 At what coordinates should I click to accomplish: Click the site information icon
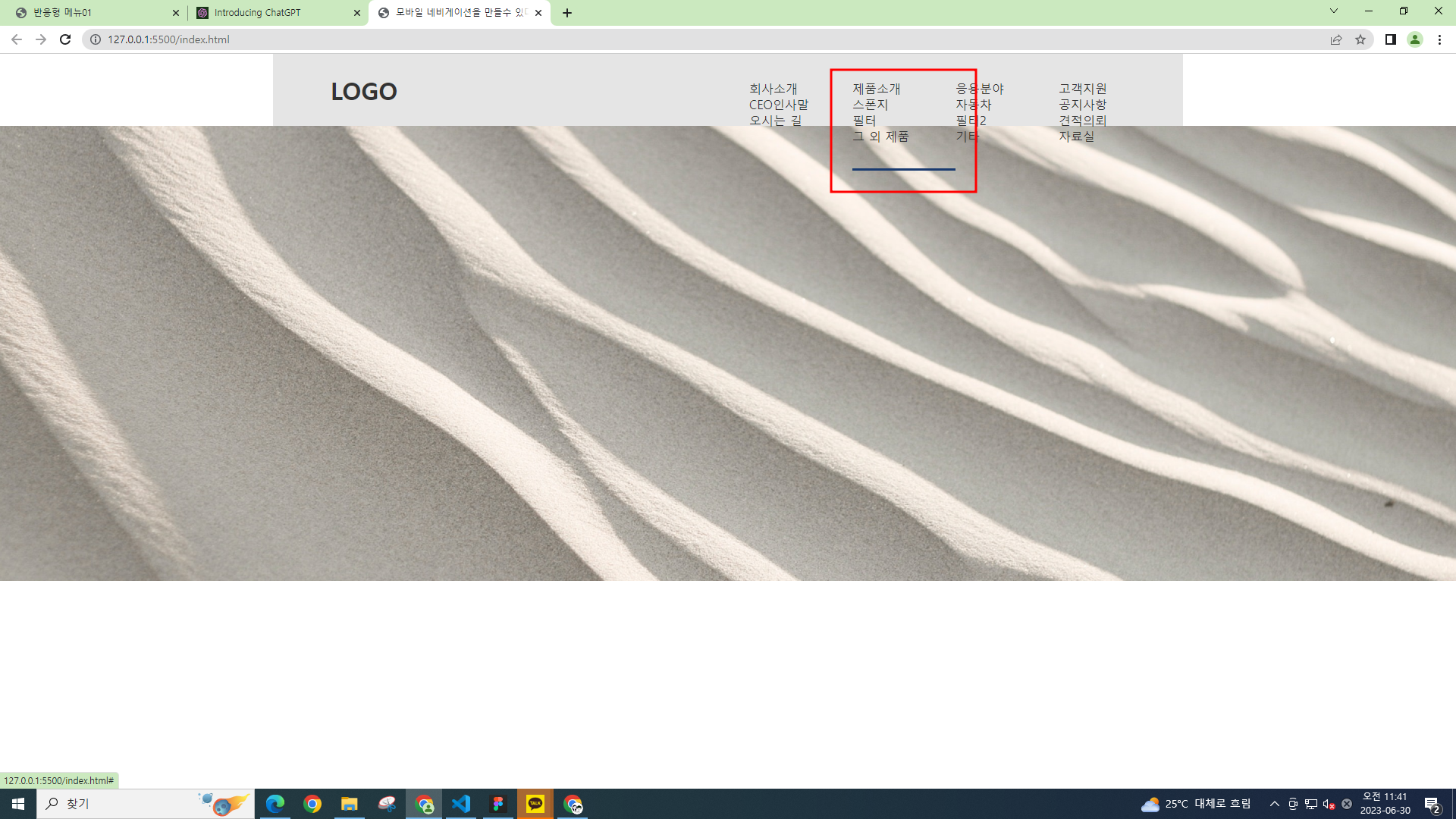tap(96, 39)
